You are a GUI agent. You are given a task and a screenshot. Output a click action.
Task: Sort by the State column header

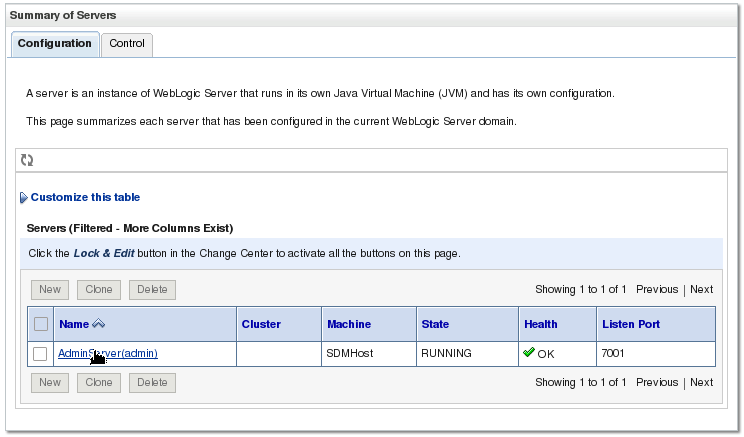[x=435, y=324]
